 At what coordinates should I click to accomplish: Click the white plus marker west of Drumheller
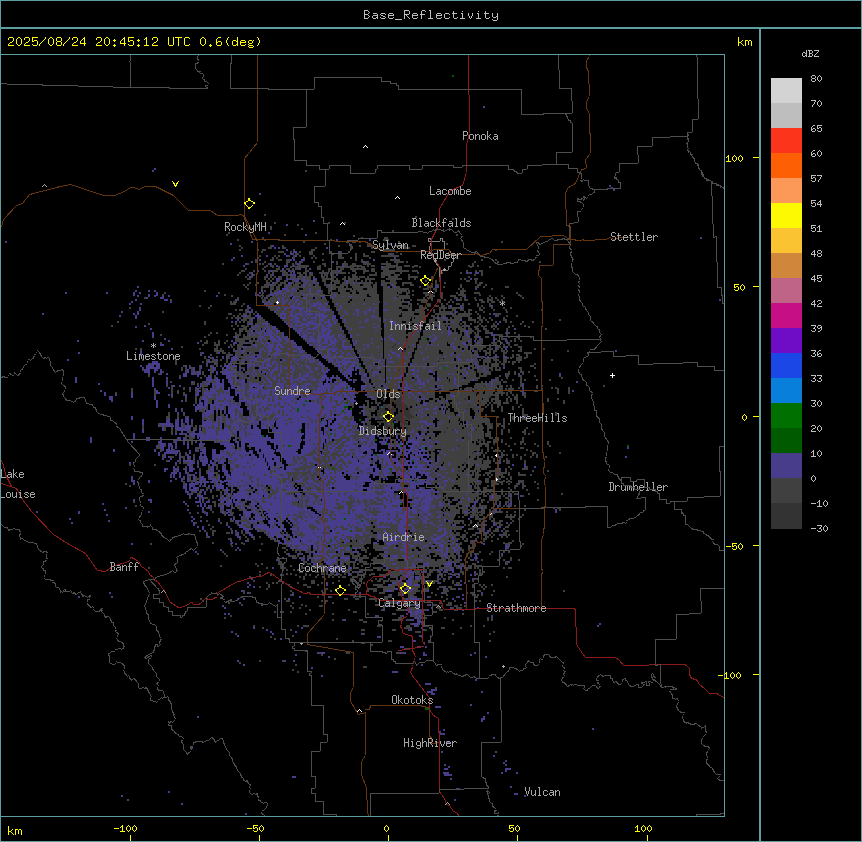pos(612,375)
